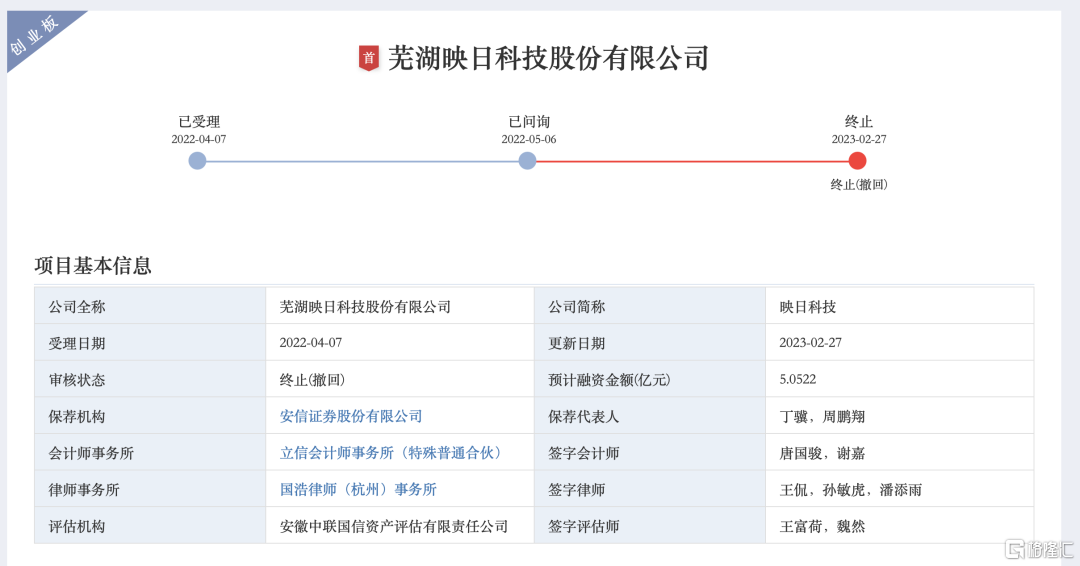This screenshot has width=1080, height=566.
Task: Open the 国浩律师（杭州）事务所 link
Action: 358,490
